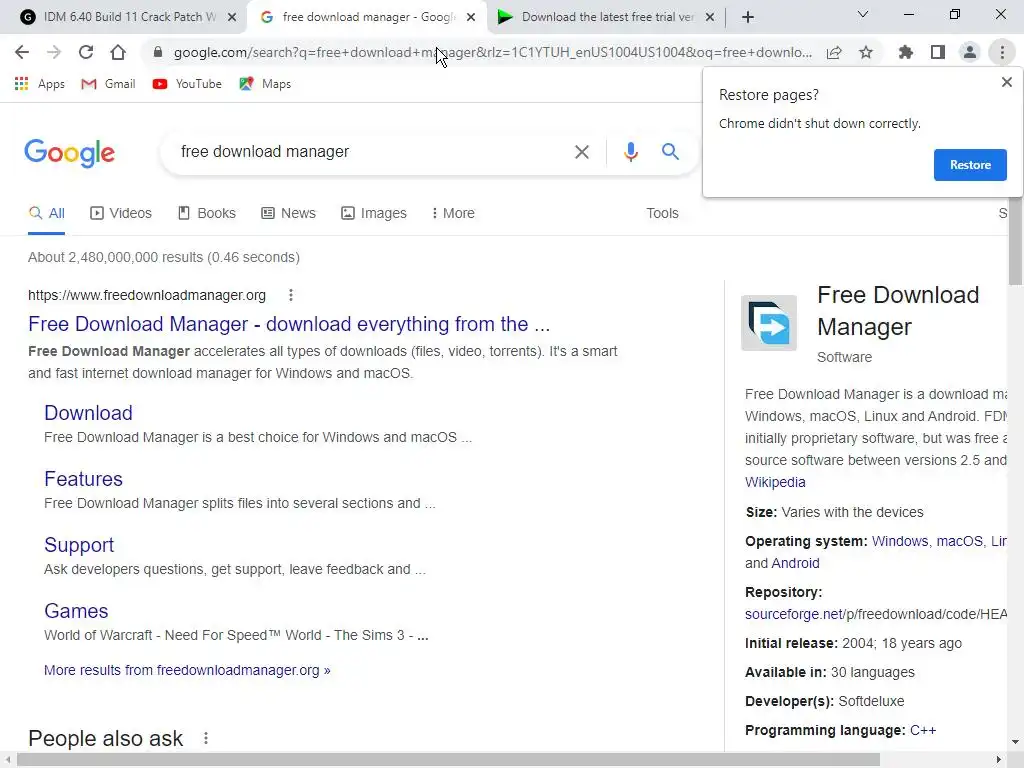Open the Apps bookmark grid
Screen dimensions: 1024x768
pos(40,84)
